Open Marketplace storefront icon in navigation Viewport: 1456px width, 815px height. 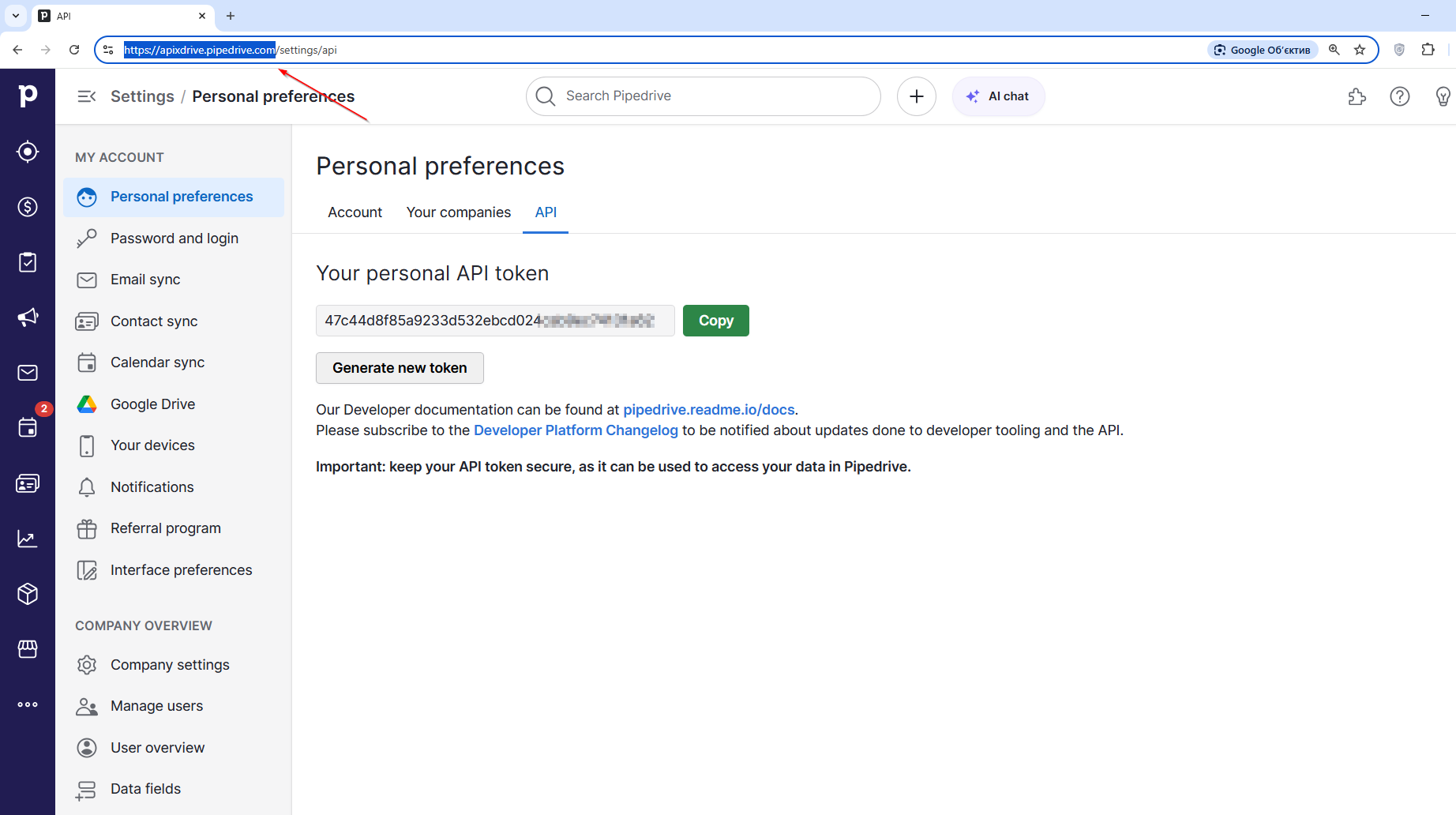pyautogui.click(x=28, y=649)
